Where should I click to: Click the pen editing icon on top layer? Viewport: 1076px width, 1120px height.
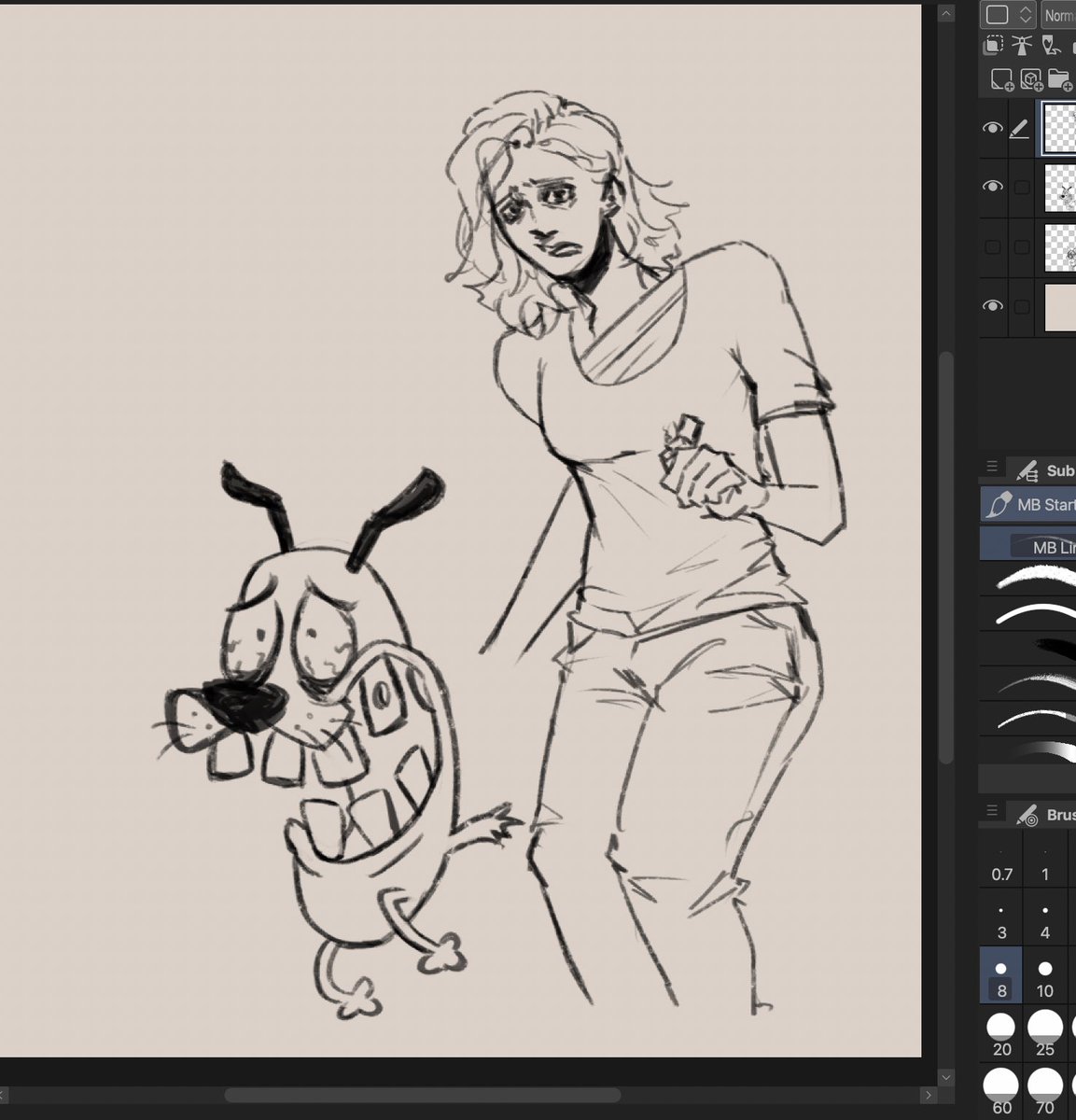point(1020,130)
